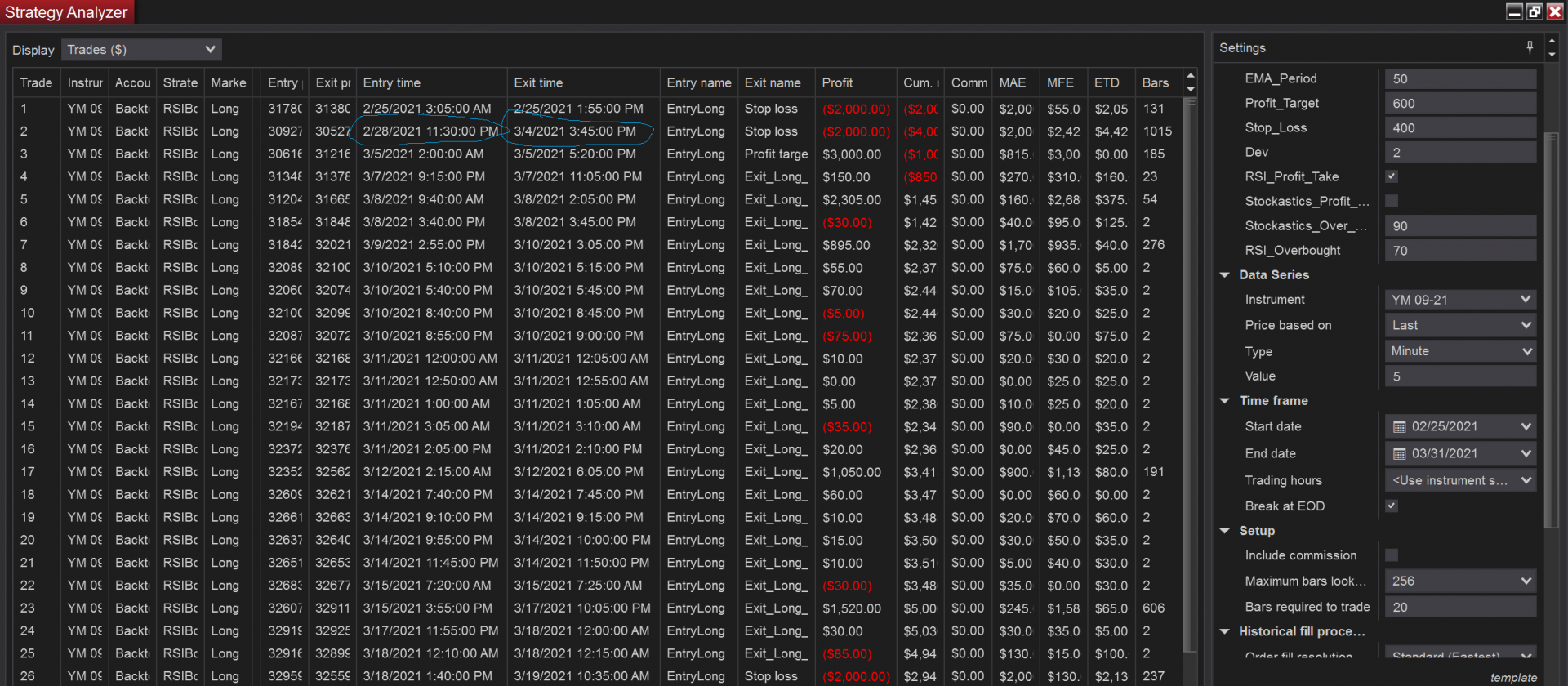Select entry time 3/12/2021 2:15:00 AM
The width and height of the screenshot is (1568, 686).
(x=431, y=472)
